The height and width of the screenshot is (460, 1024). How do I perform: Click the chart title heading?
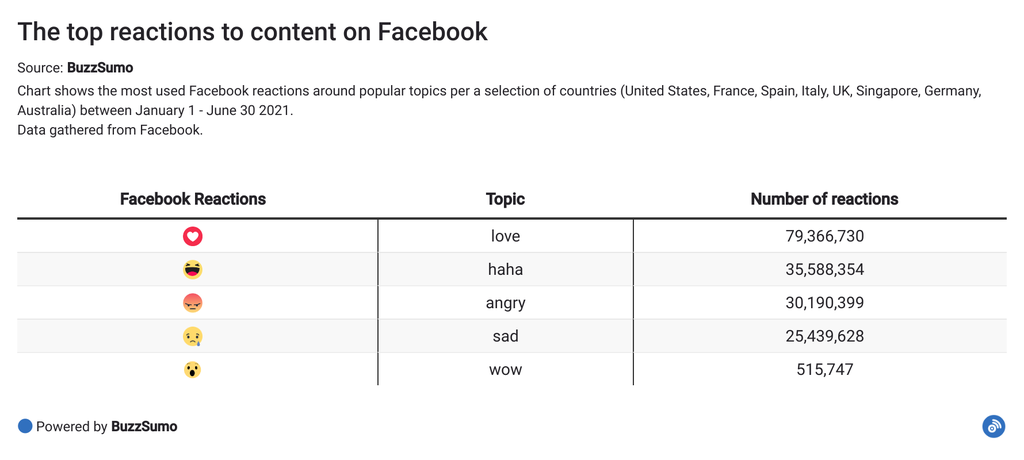point(253,31)
